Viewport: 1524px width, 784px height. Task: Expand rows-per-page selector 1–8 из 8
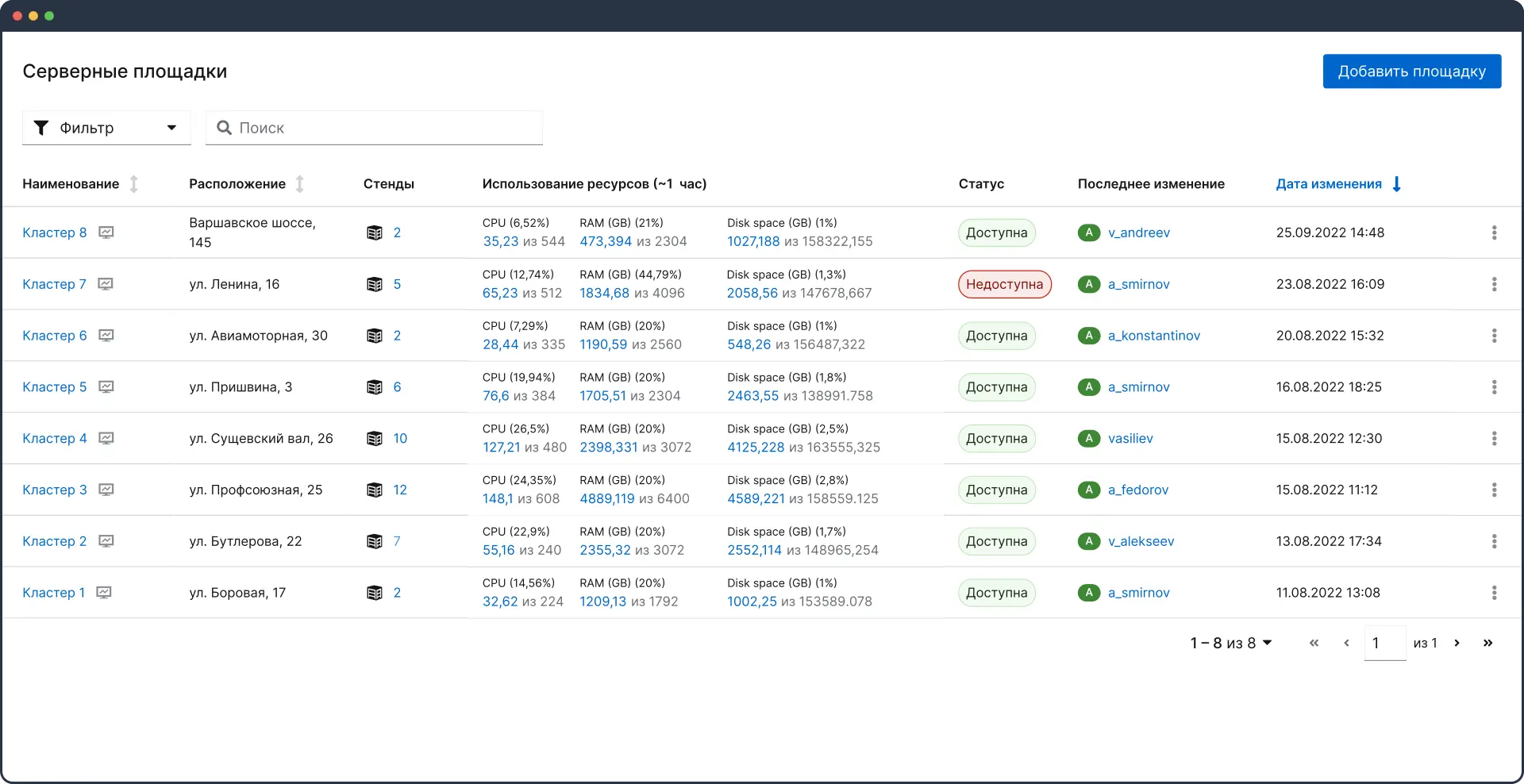pyautogui.click(x=1230, y=643)
